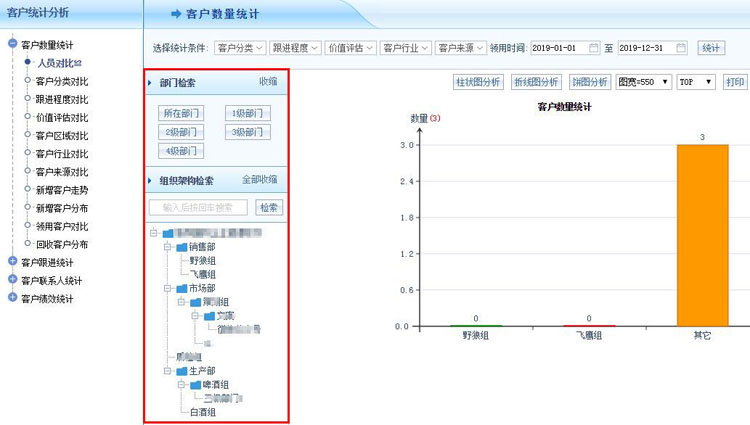The image size is (750, 425).
Task: Click the 打印 button
Action: 734,82
